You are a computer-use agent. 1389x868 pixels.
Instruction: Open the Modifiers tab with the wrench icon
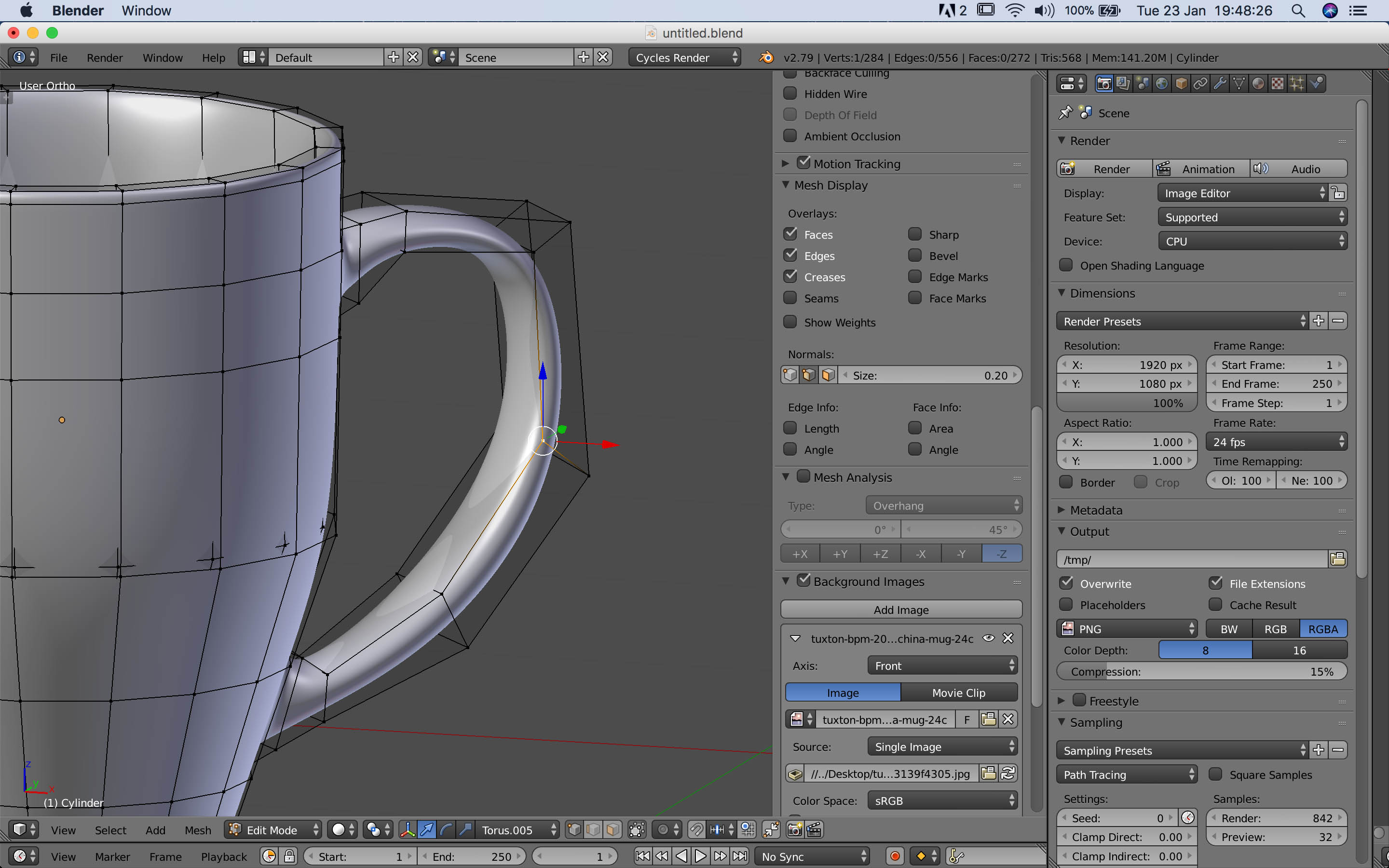(1220, 83)
